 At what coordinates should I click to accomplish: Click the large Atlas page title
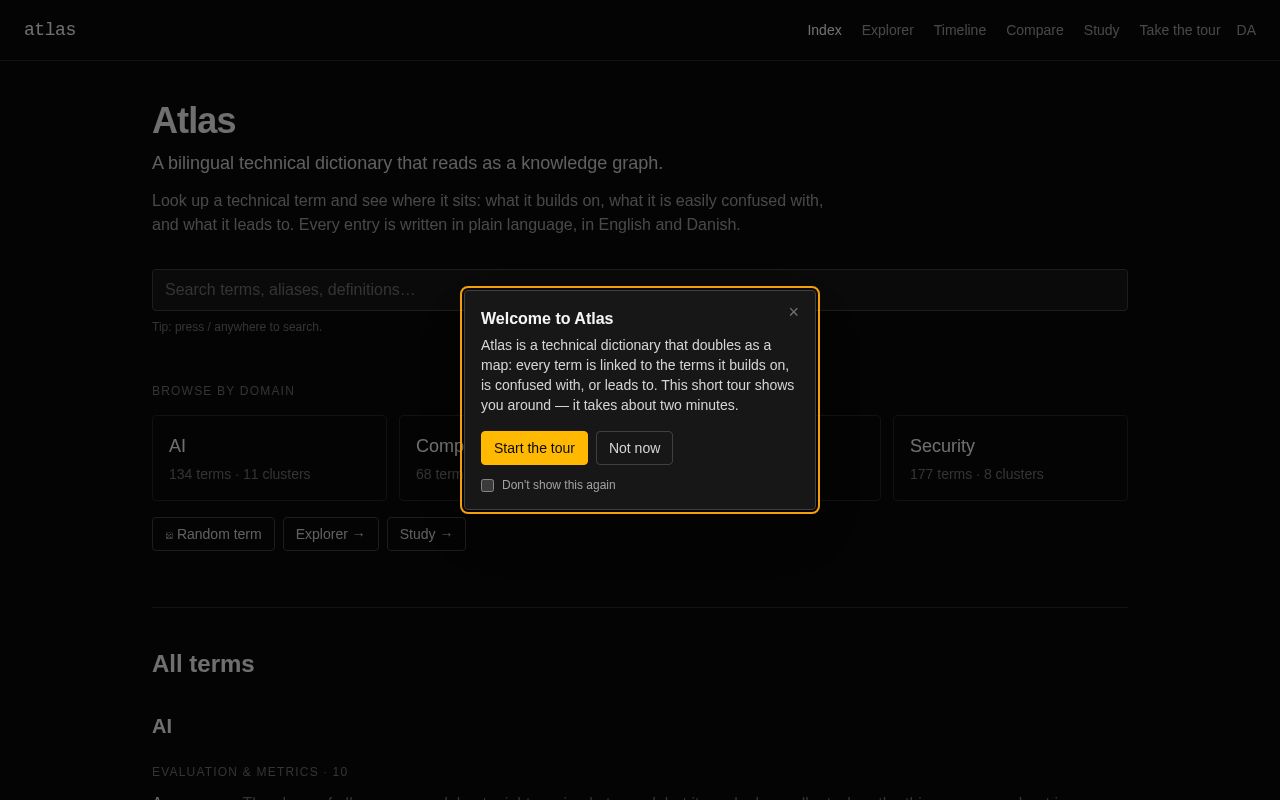tap(194, 121)
